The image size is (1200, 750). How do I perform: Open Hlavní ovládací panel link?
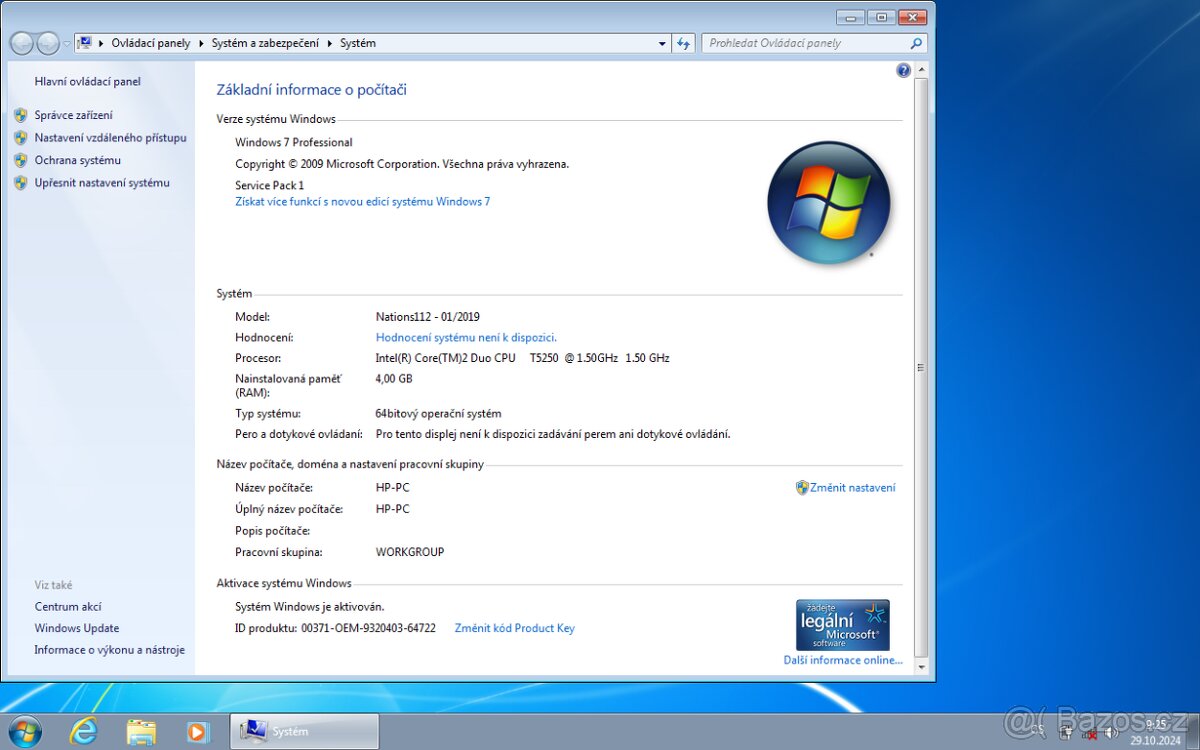point(88,82)
